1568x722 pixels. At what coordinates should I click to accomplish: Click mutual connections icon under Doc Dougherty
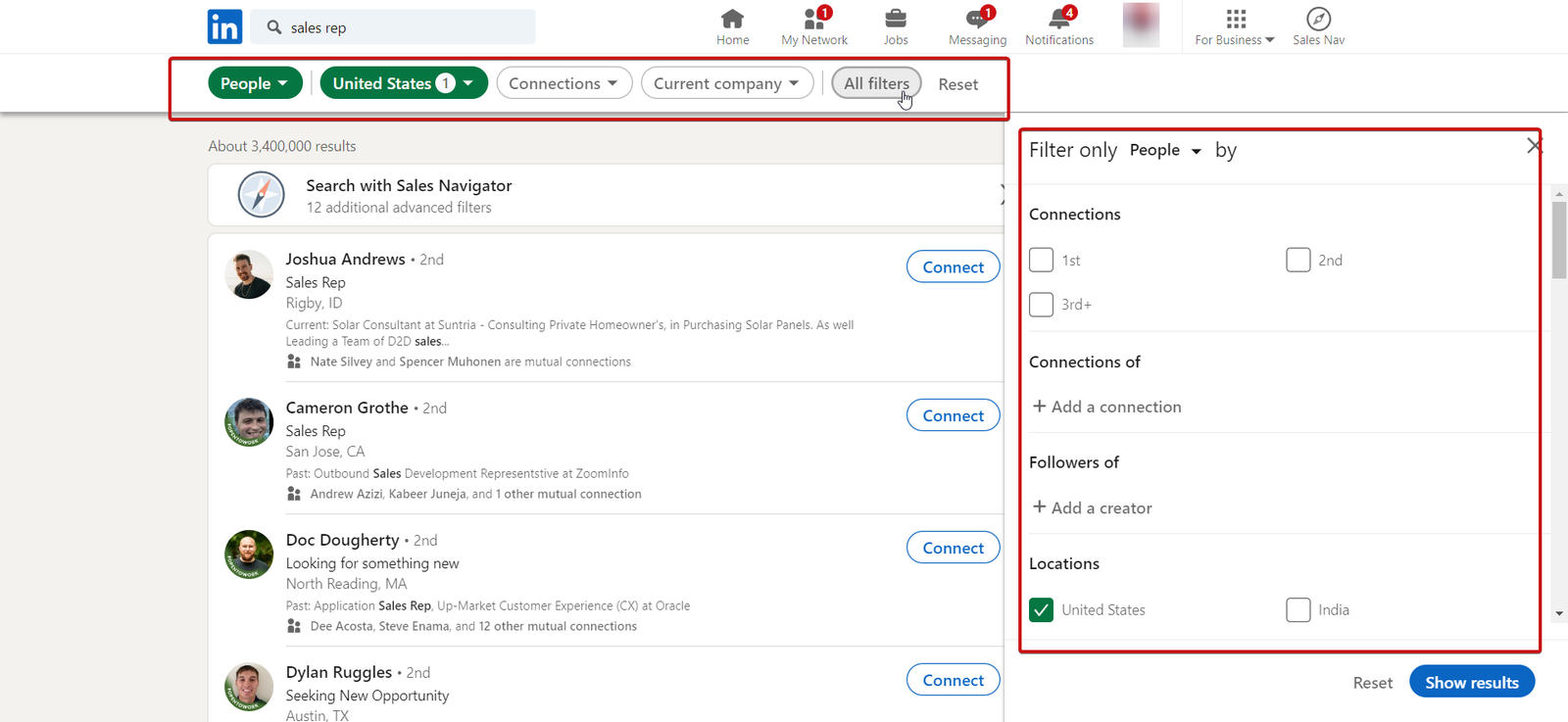[293, 626]
